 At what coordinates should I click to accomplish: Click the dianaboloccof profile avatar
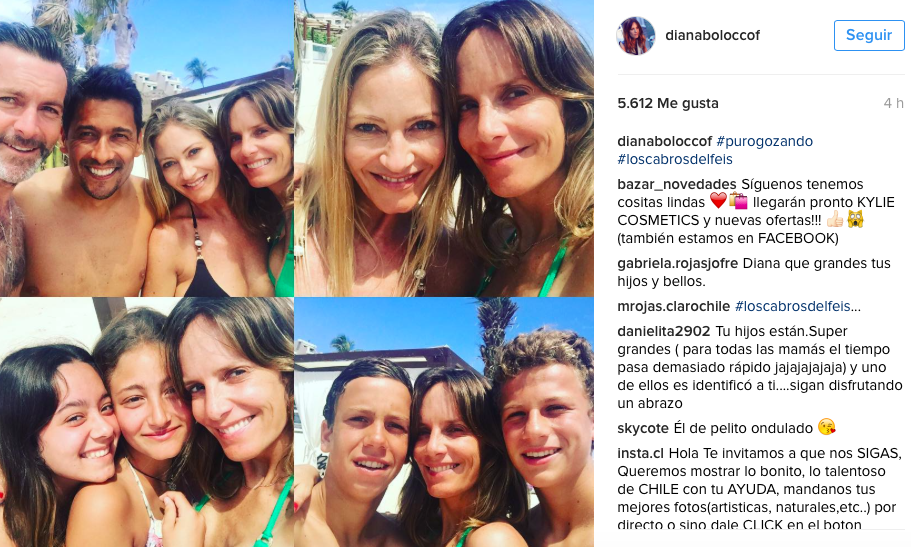(x=636, y=36)
